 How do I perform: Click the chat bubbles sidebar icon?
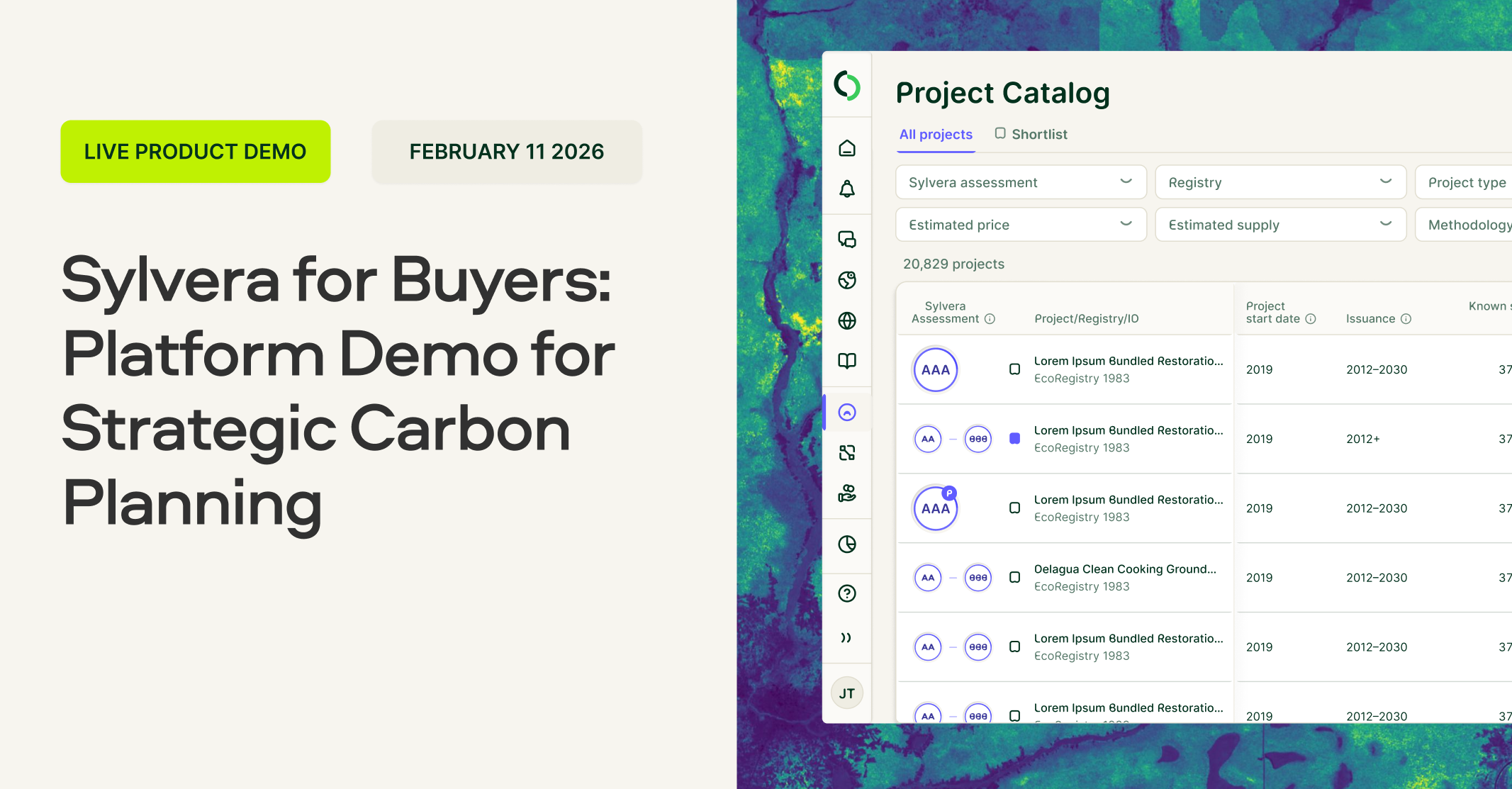click(846, 239)
